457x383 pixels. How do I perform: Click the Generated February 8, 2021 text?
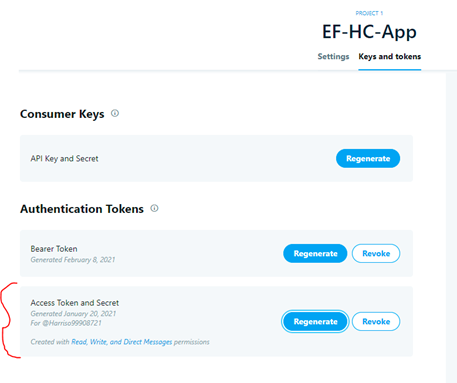pyautogui.click(x=73, y=260)
